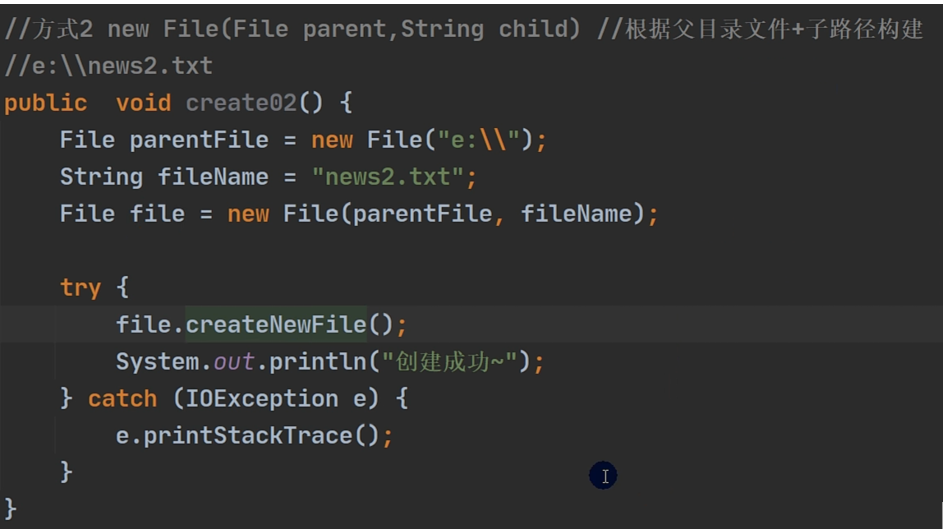The width and height of the screenshot is (943, 529).
Task: Click the "e:\\" string literal
Action: pyautogui.click(x=479, y=140)
